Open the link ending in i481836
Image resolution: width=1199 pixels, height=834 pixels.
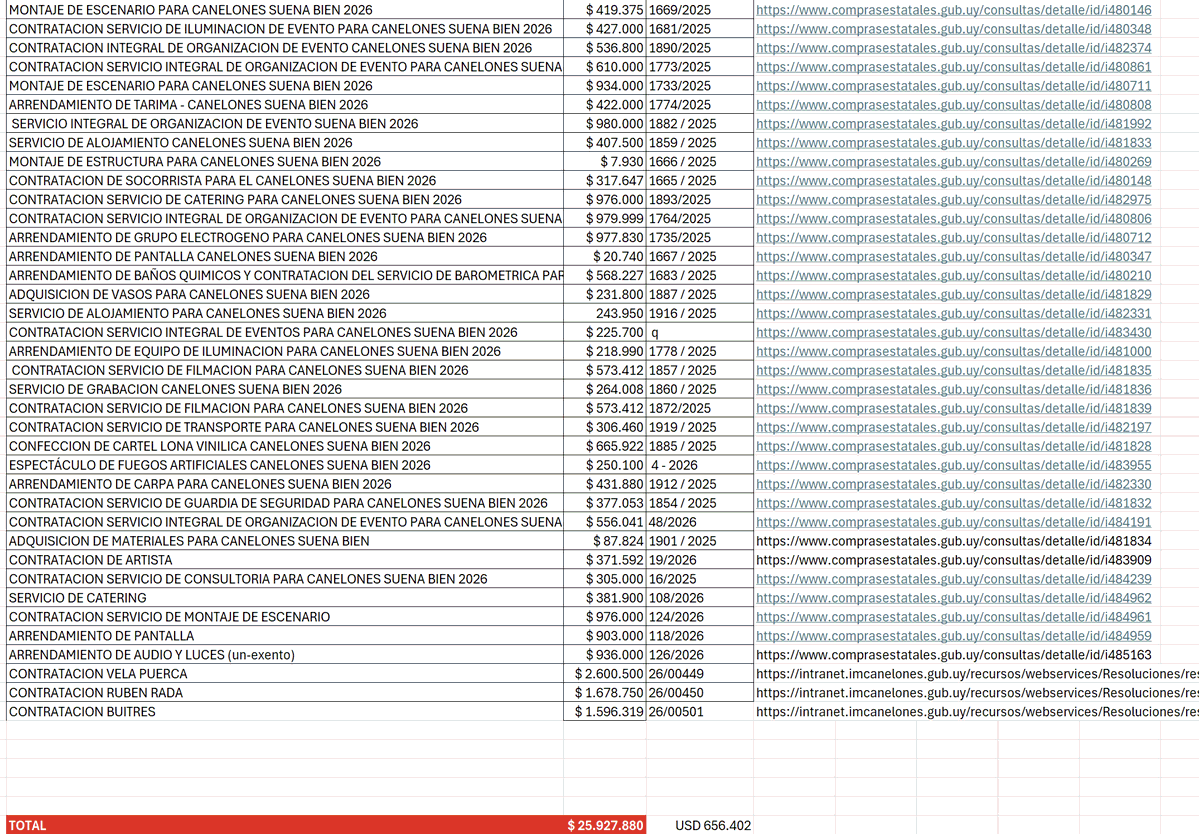coord(954,389)
